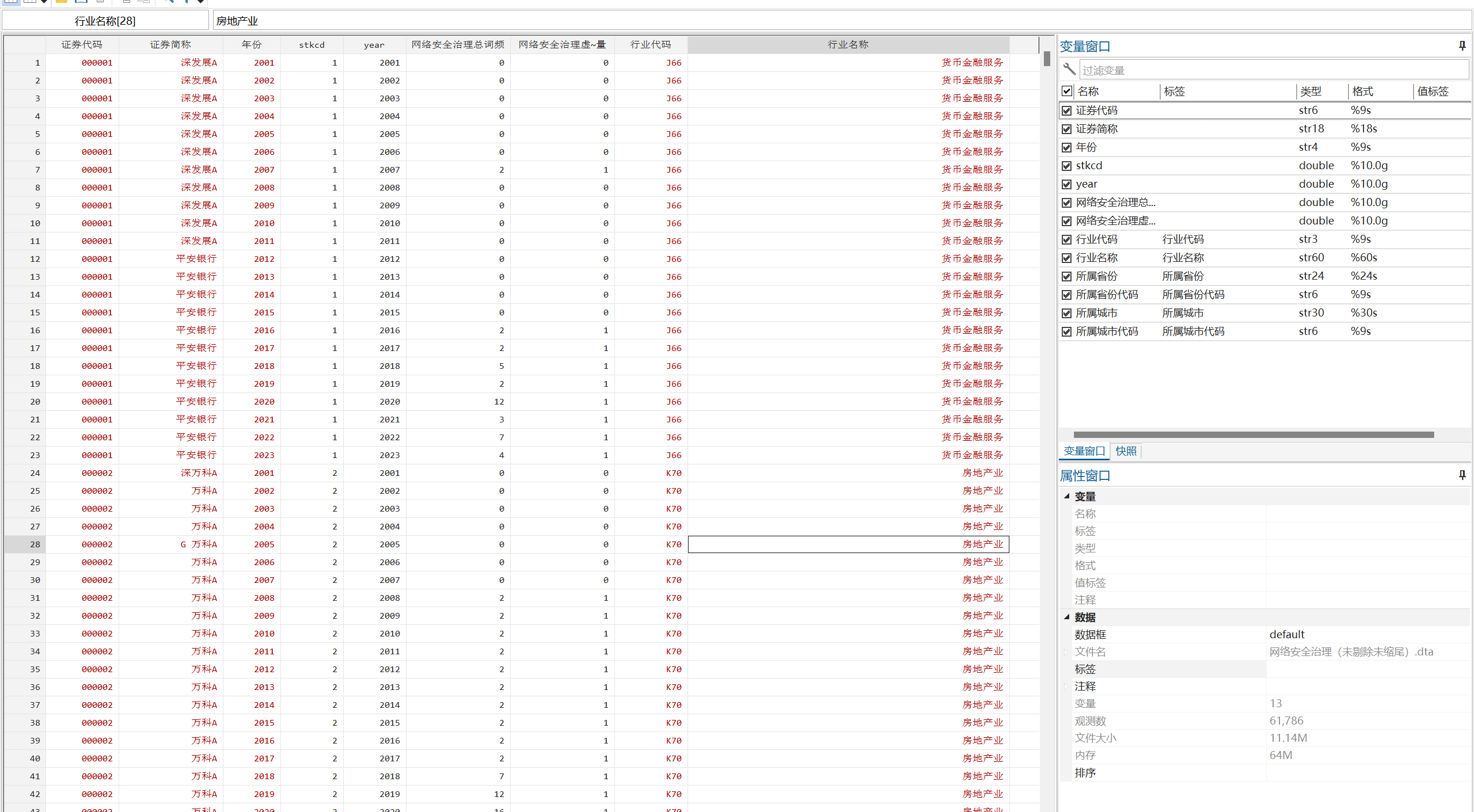
Task: Expand the 文件名 property row
Action: coord(1067,651)
